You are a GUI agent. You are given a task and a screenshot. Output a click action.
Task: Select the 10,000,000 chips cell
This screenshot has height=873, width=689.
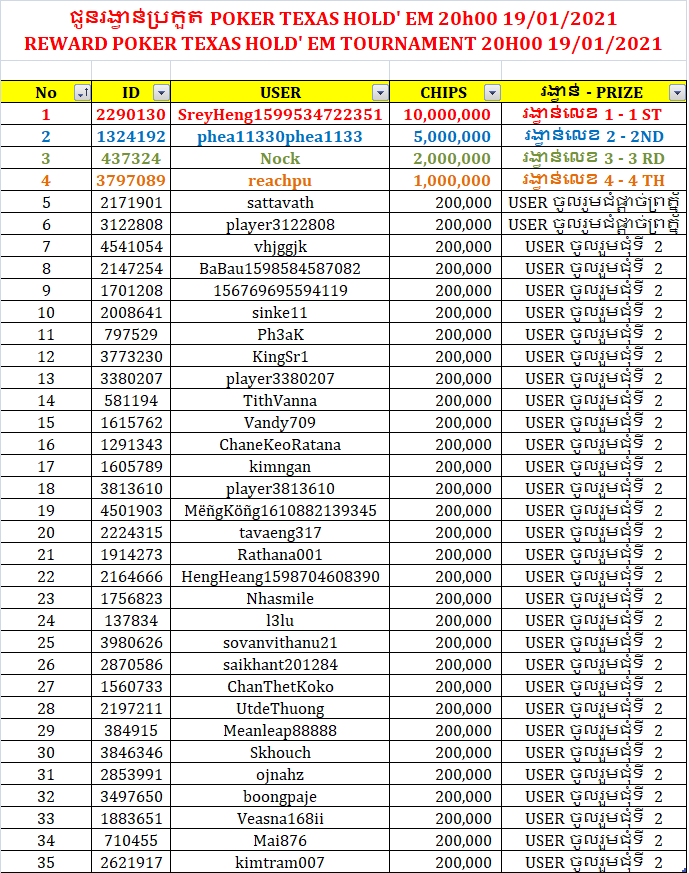[x=446, y=114]
